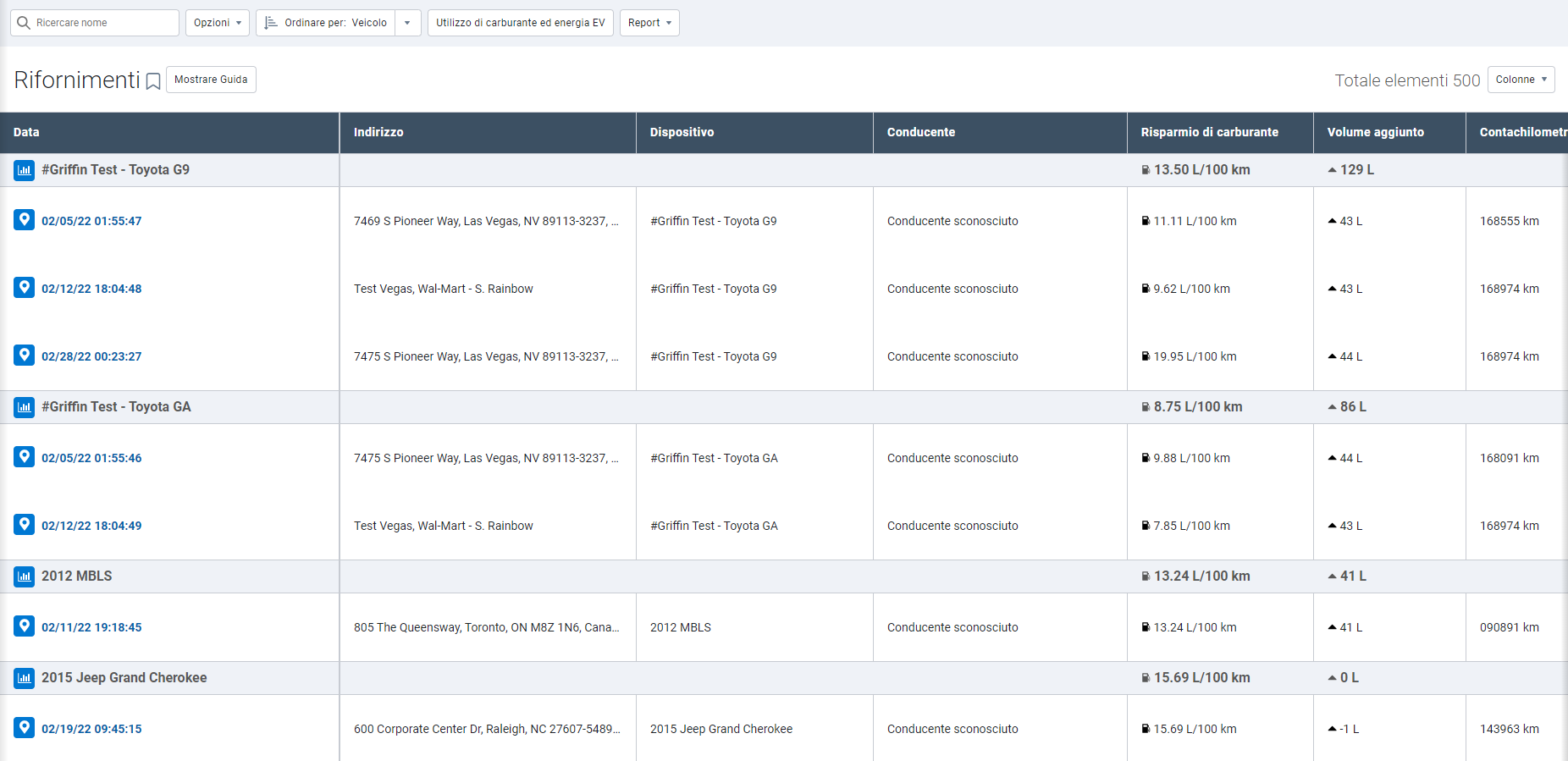Screen dimensions: 1568x761
Task: Toggle Ordinare per: Veicolo sort direction
Action: (326, 23)
